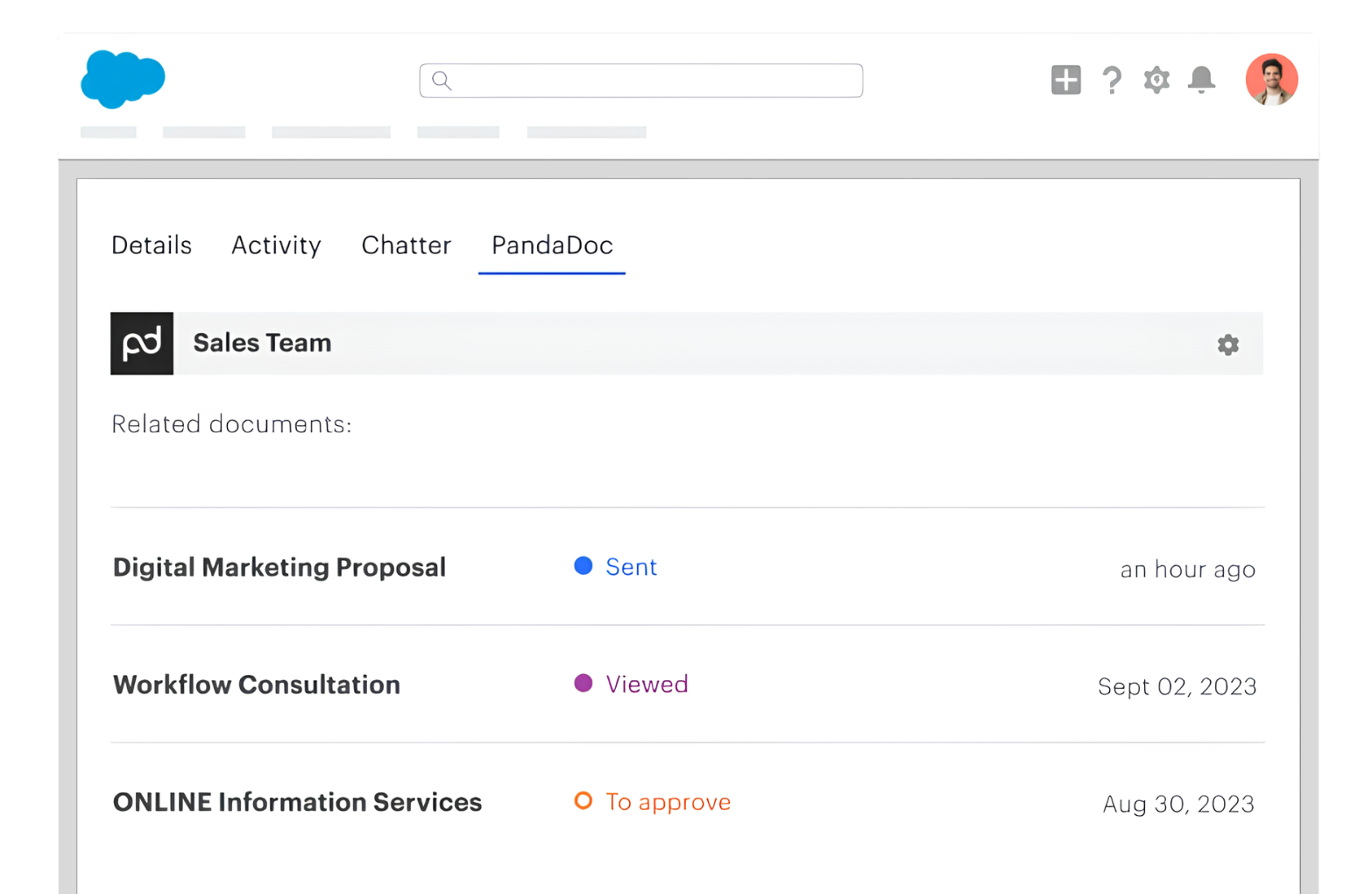Screen dimensions: 1372x894
Task: Switch to the Chatter tab
Action: [x=407, y=245]
